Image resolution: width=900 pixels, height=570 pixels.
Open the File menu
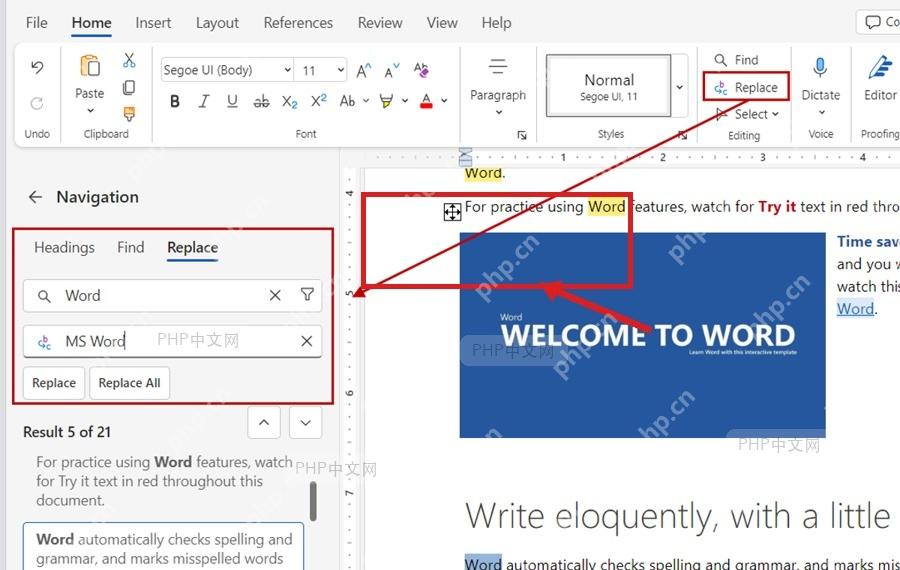(37, 23)
